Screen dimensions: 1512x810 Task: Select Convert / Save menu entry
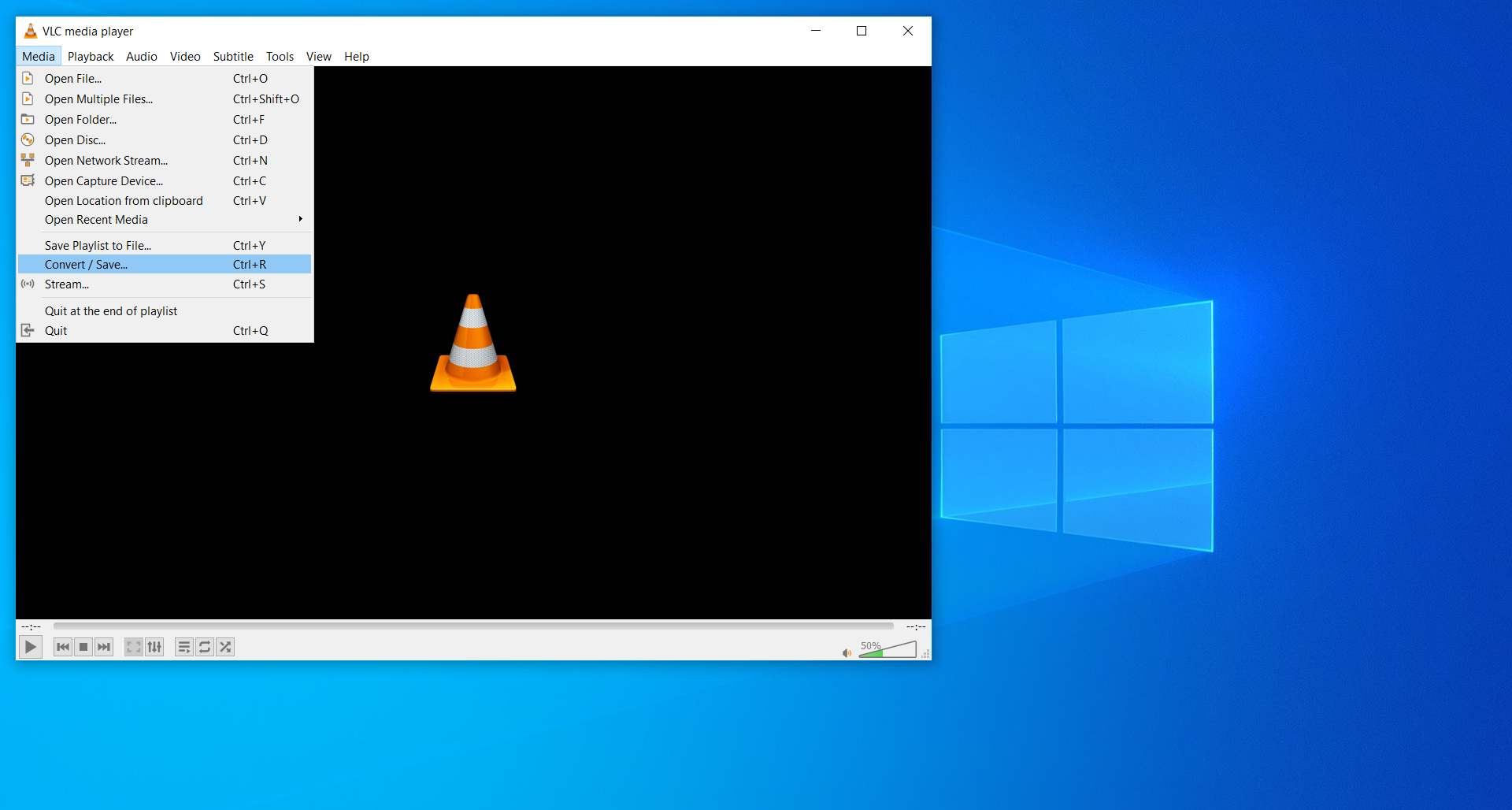(87, 265)
